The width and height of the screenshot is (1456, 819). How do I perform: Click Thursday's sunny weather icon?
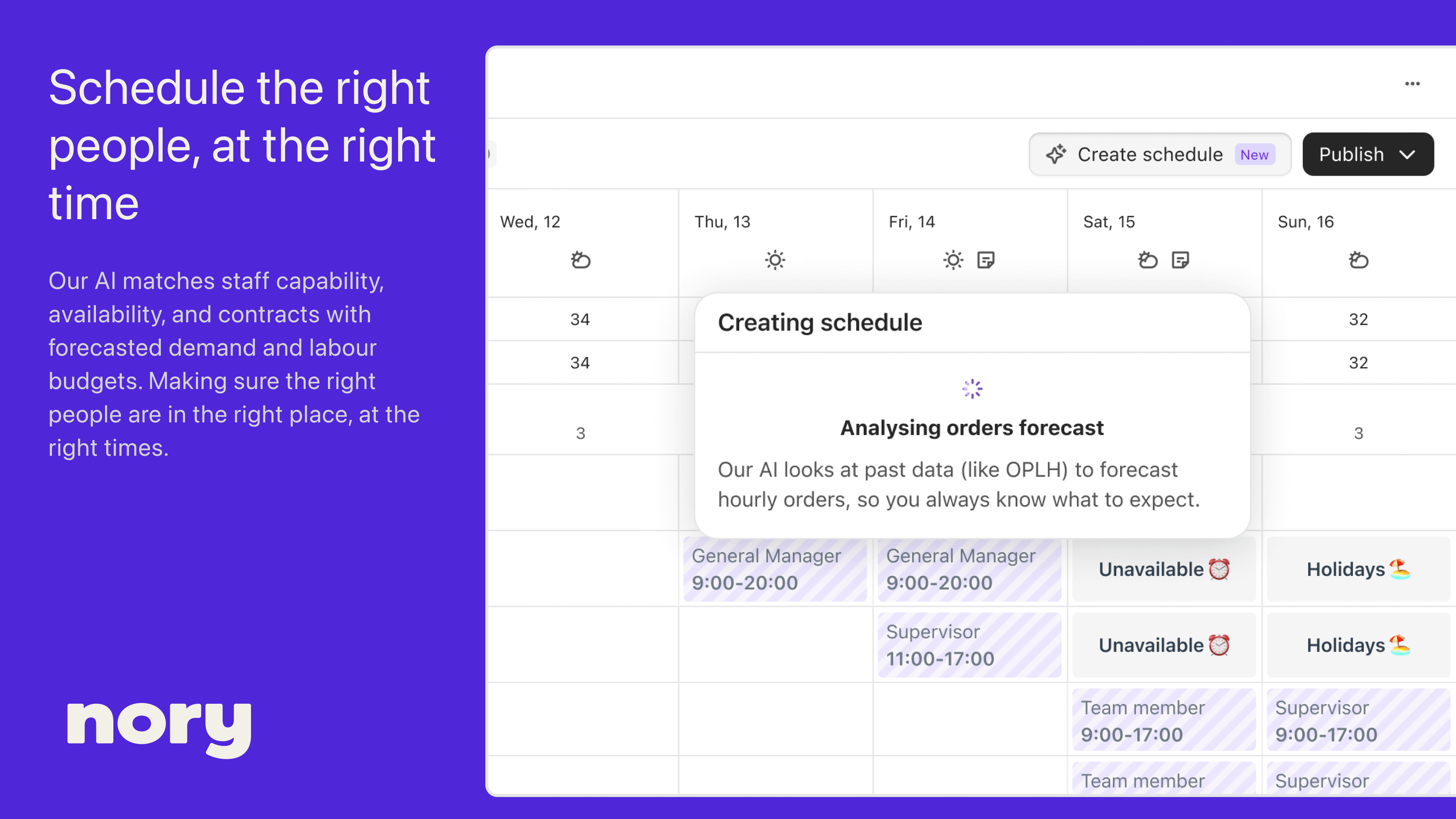coord(775,260)
